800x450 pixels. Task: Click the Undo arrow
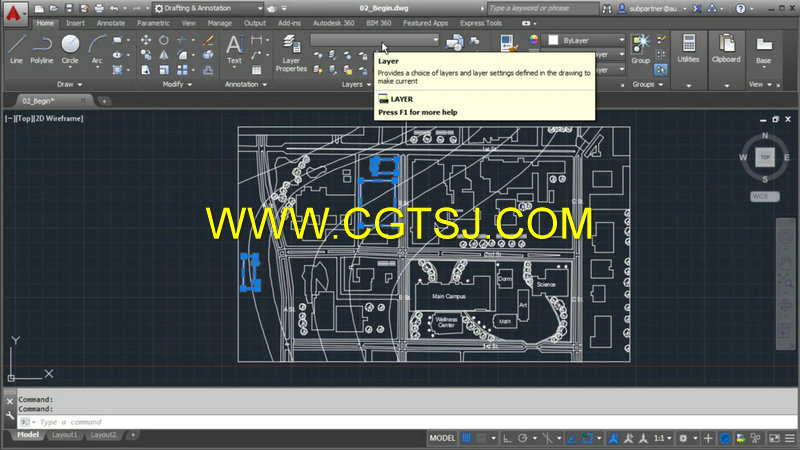114,9
